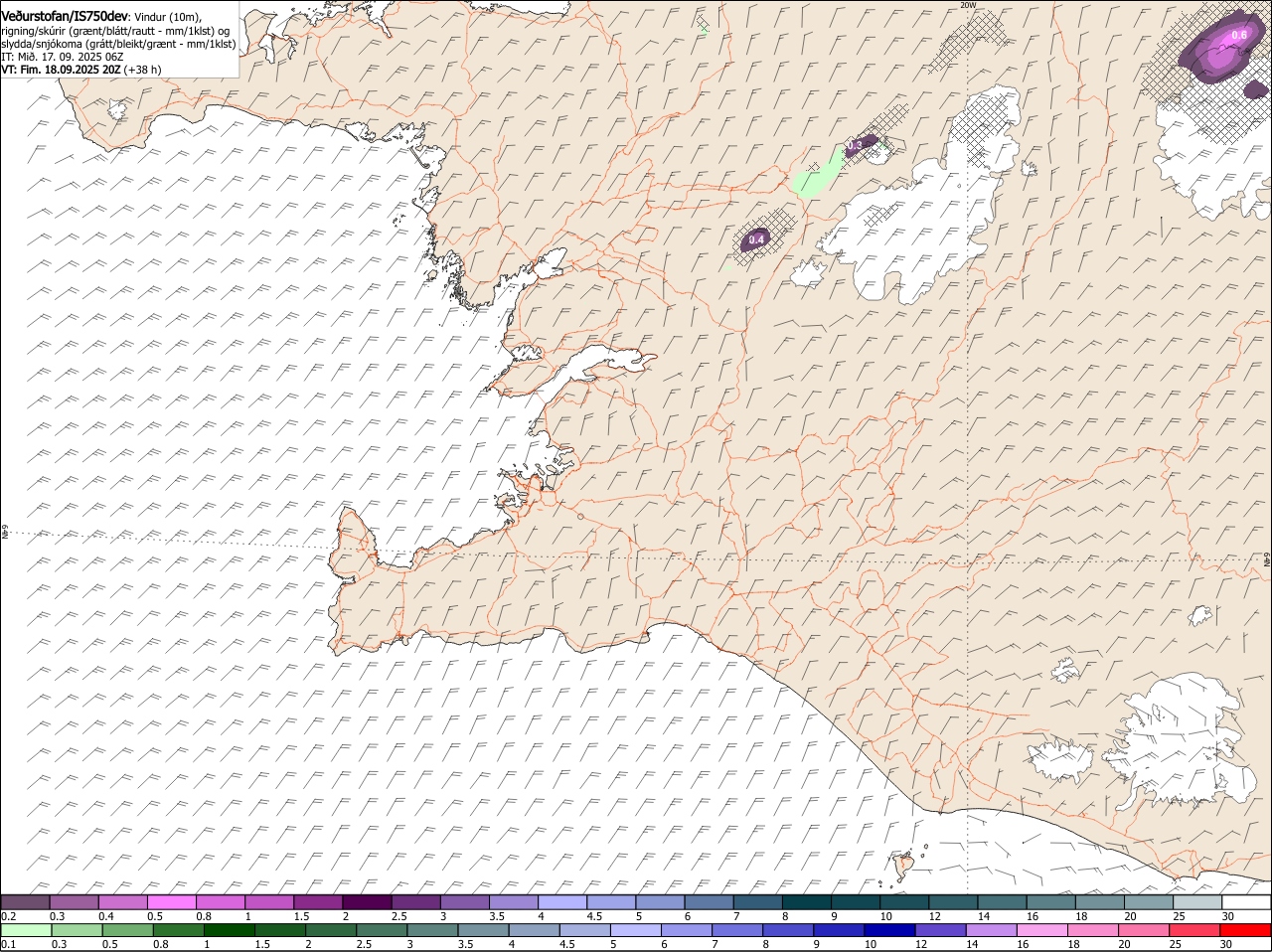Pick lower scale deep blue swatch between 10 and 12
1272x952 pixels.
(x=890, y=930)
